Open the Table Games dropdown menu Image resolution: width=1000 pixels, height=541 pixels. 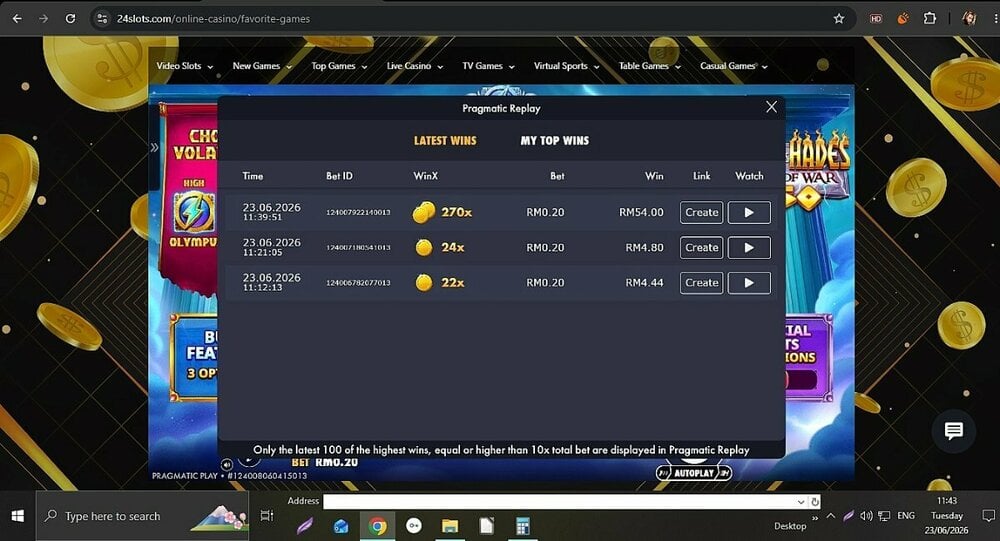649,66
